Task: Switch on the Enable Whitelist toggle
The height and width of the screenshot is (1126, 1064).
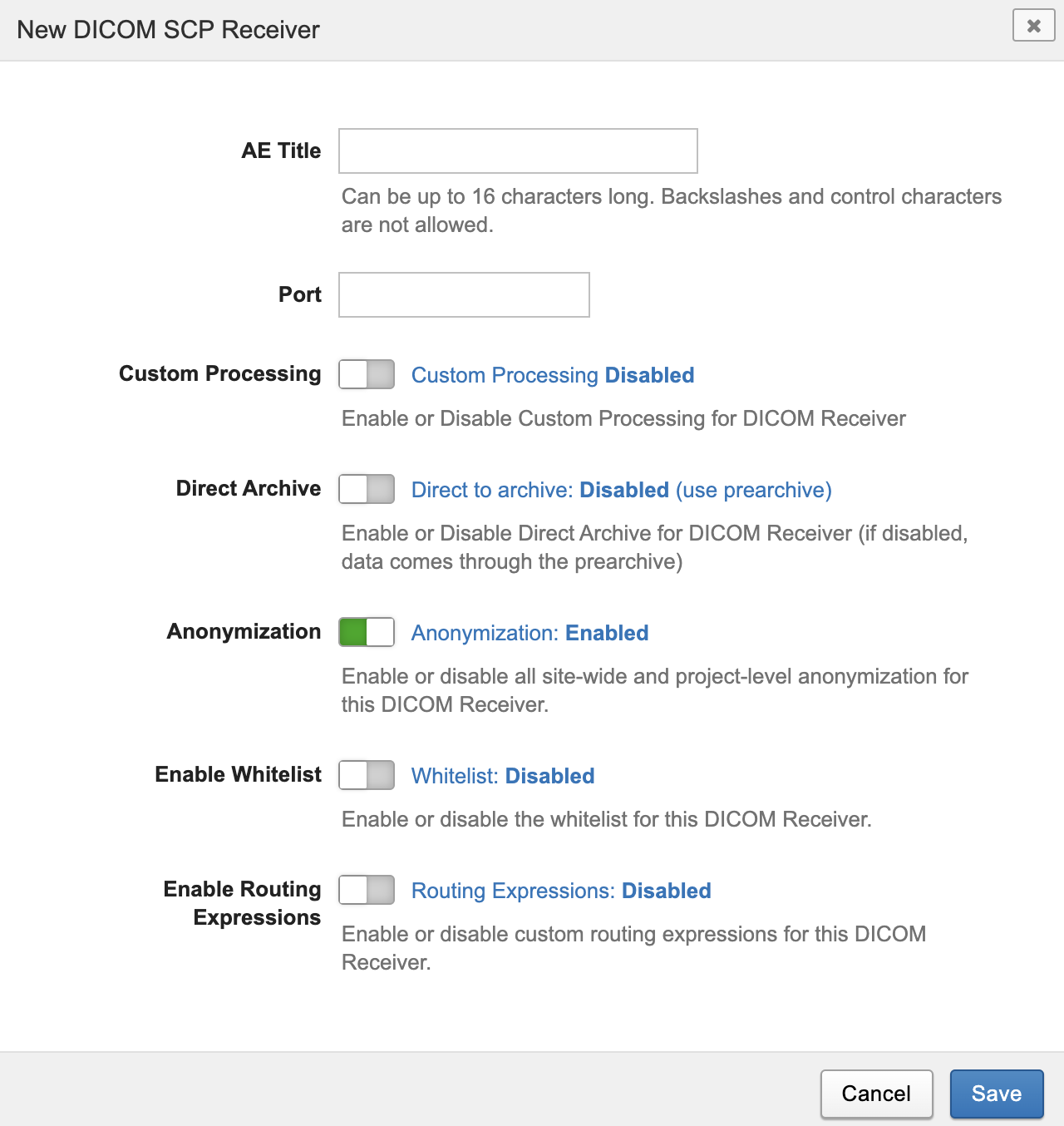Action: pos(367,775)
